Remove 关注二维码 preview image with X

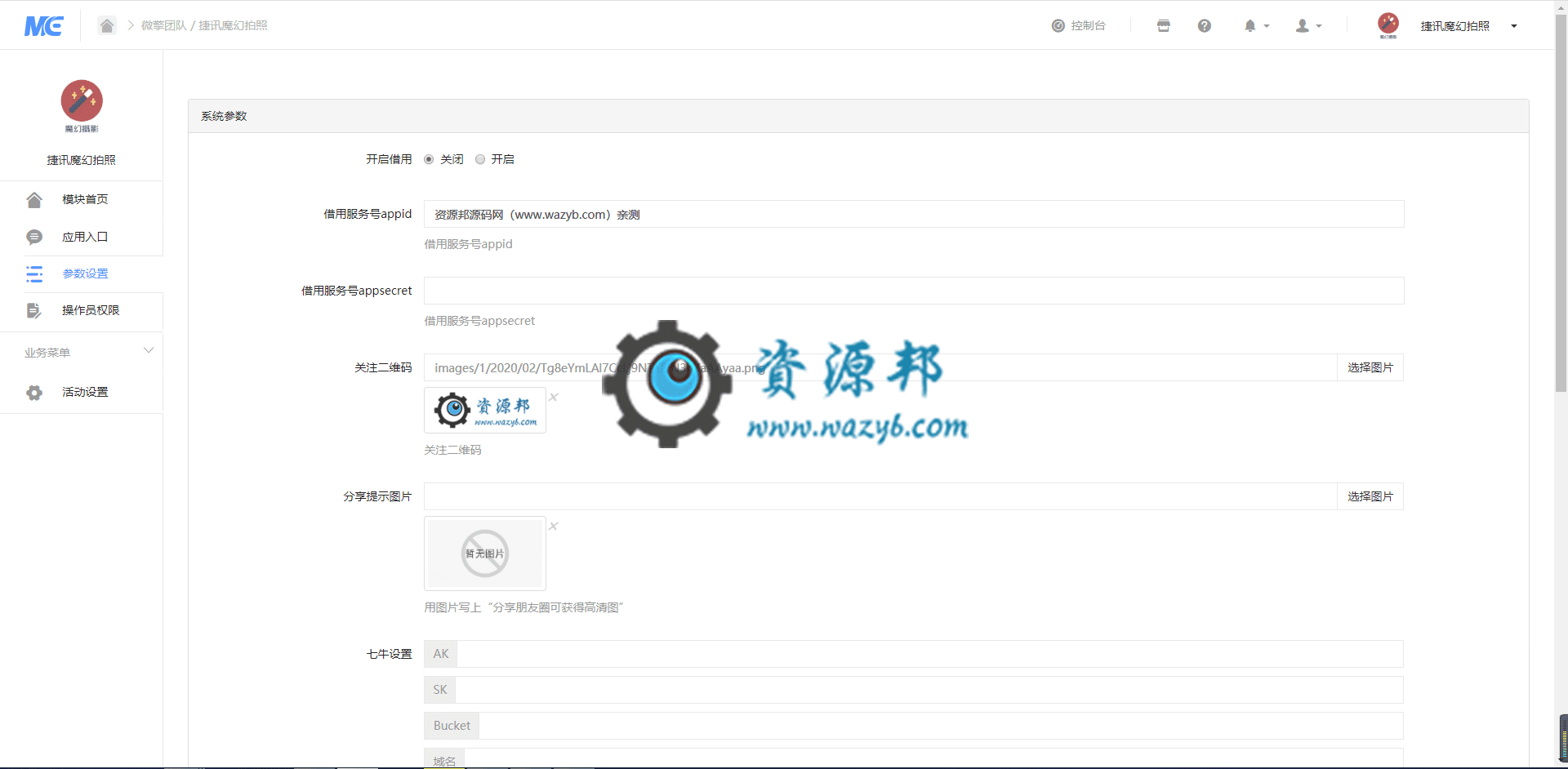tap(554, 397)
